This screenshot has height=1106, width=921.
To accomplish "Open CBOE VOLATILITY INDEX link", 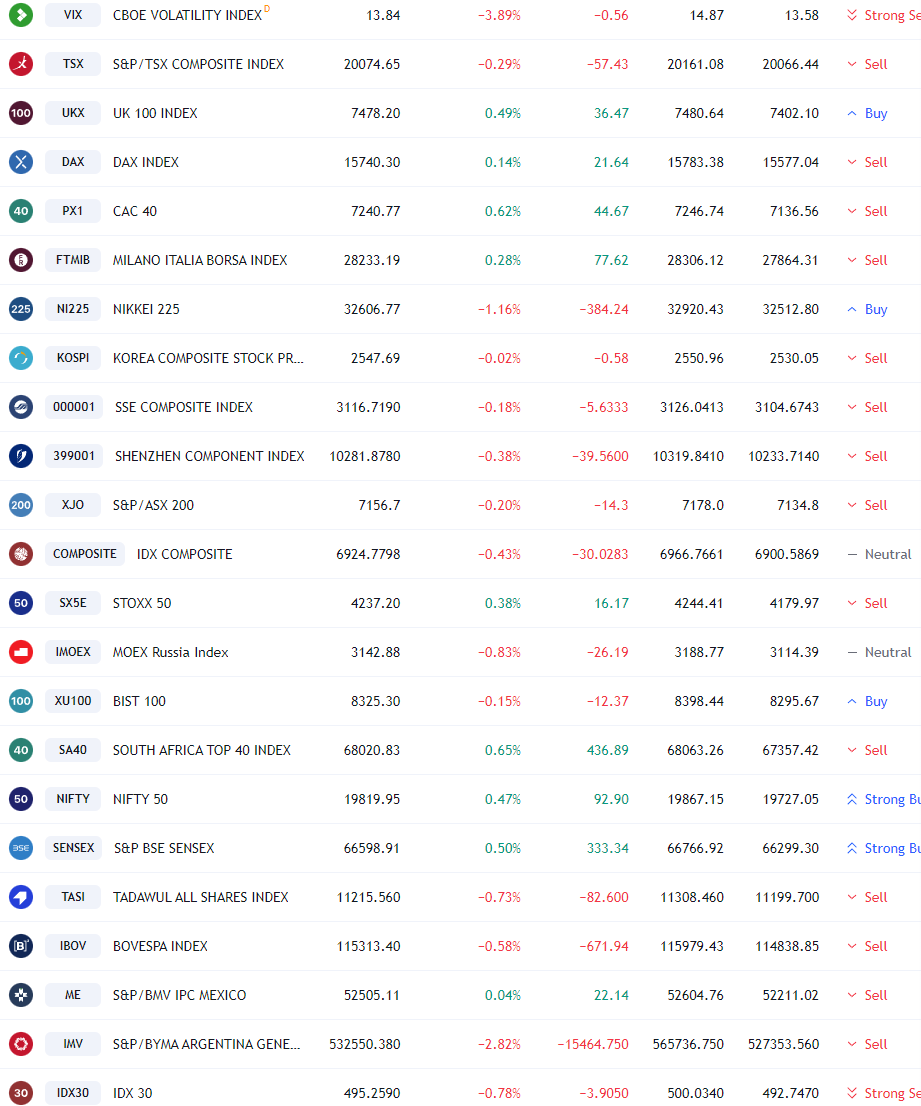I will pos(187,15).
